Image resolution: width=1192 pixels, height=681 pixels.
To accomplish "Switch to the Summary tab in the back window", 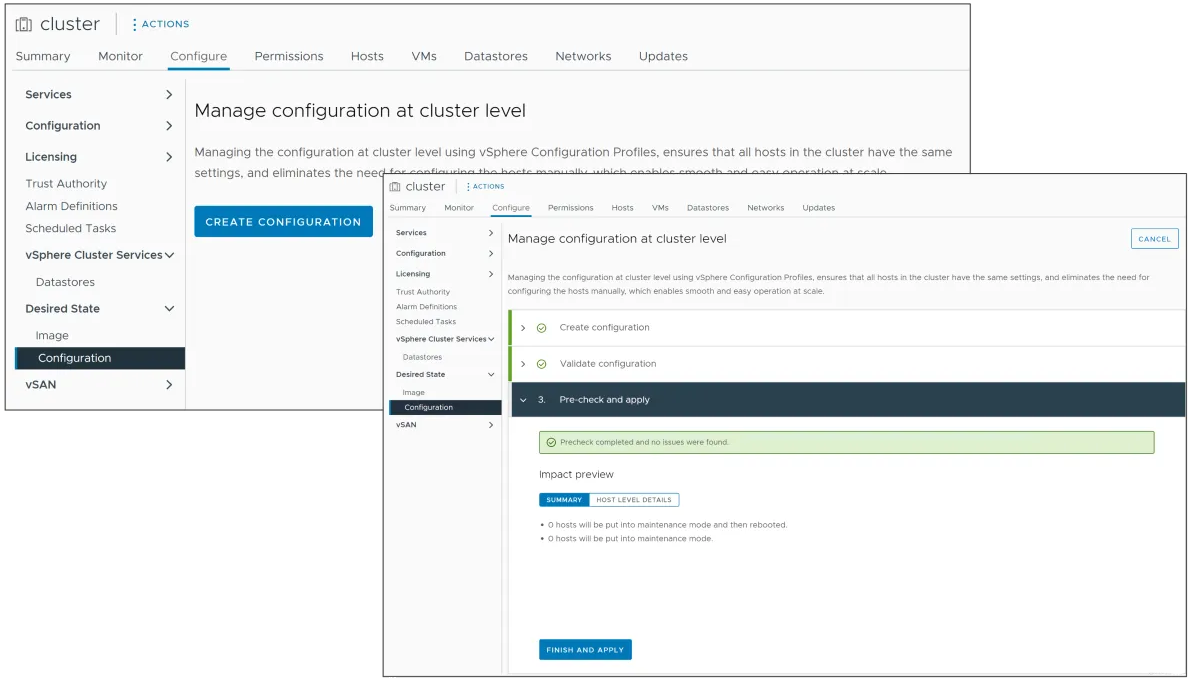I will 43,56.
